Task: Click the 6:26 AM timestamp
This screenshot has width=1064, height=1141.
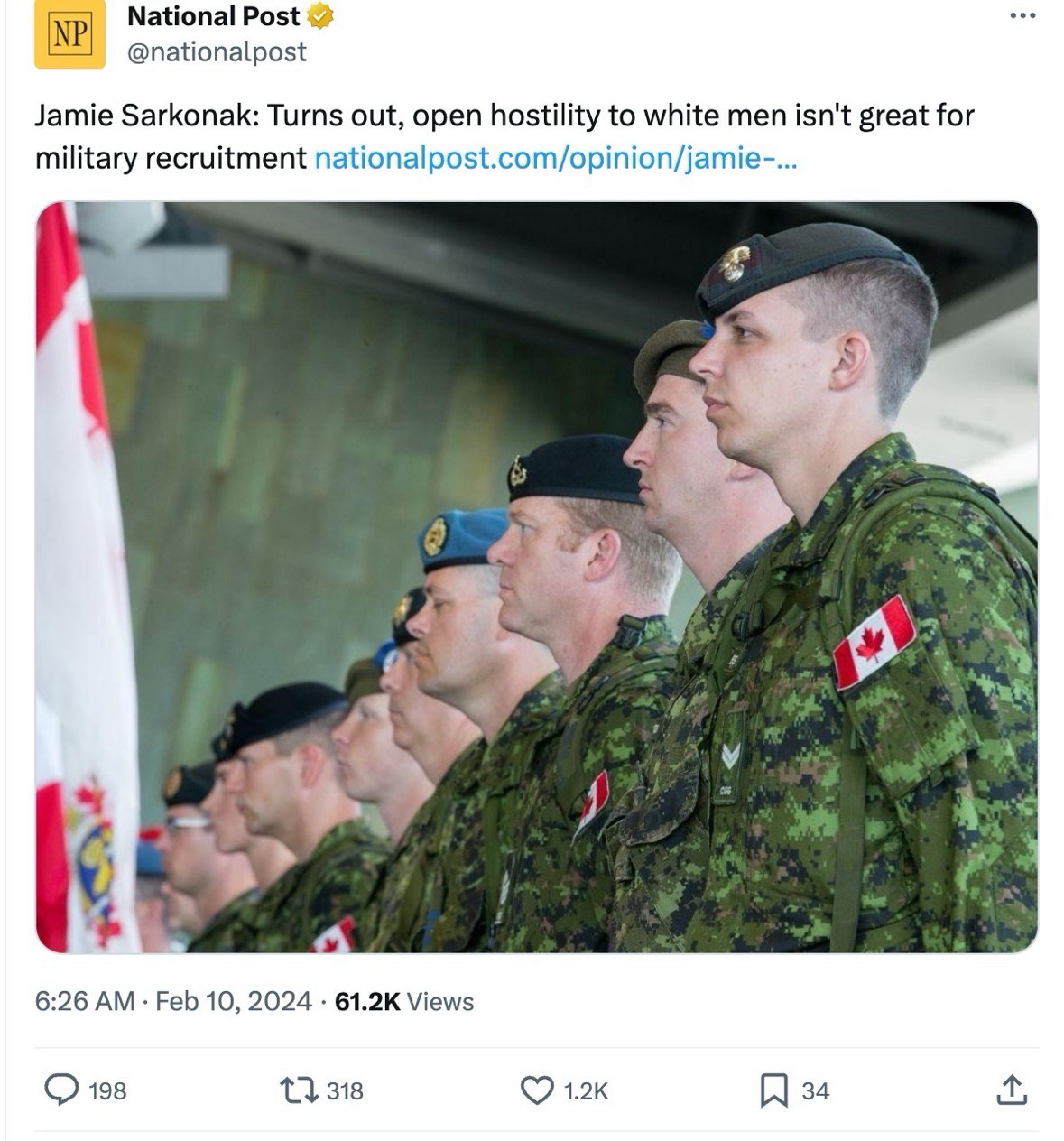Action: [x=84, y=1001]
